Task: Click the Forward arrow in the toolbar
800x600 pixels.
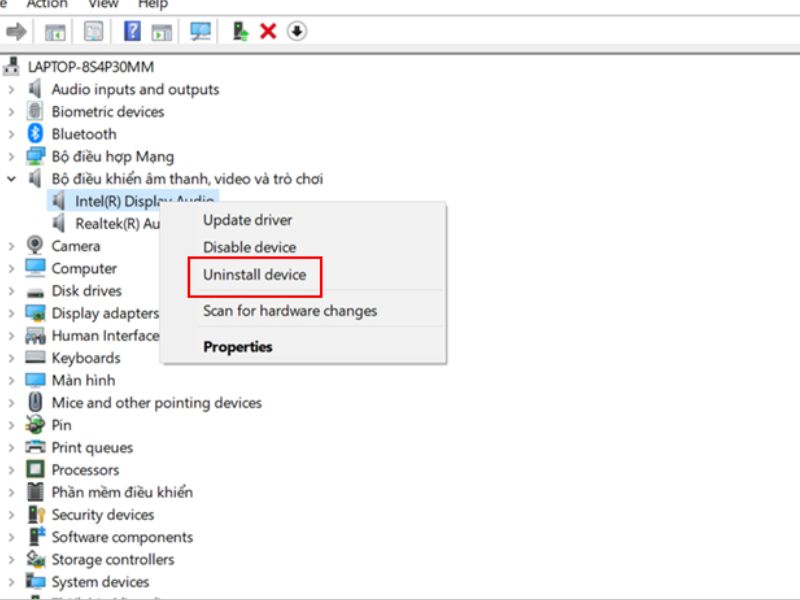Action: coord(16,32)
